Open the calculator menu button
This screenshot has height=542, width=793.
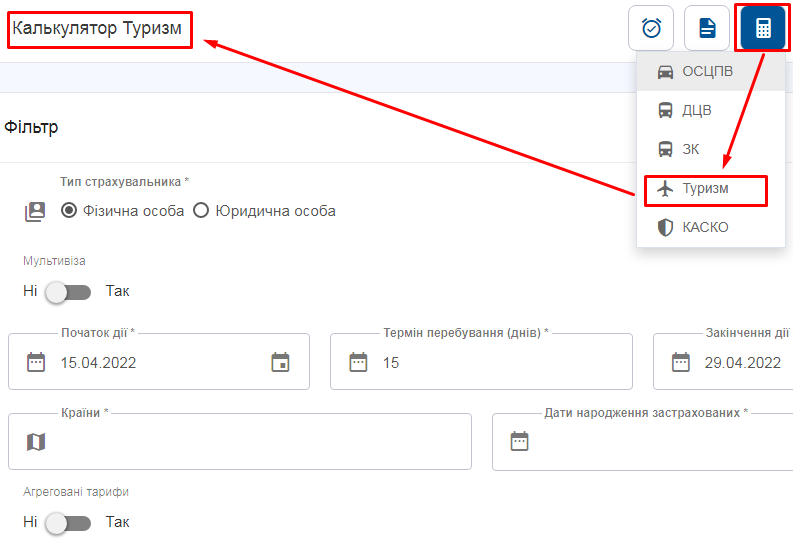pos(763,28)
